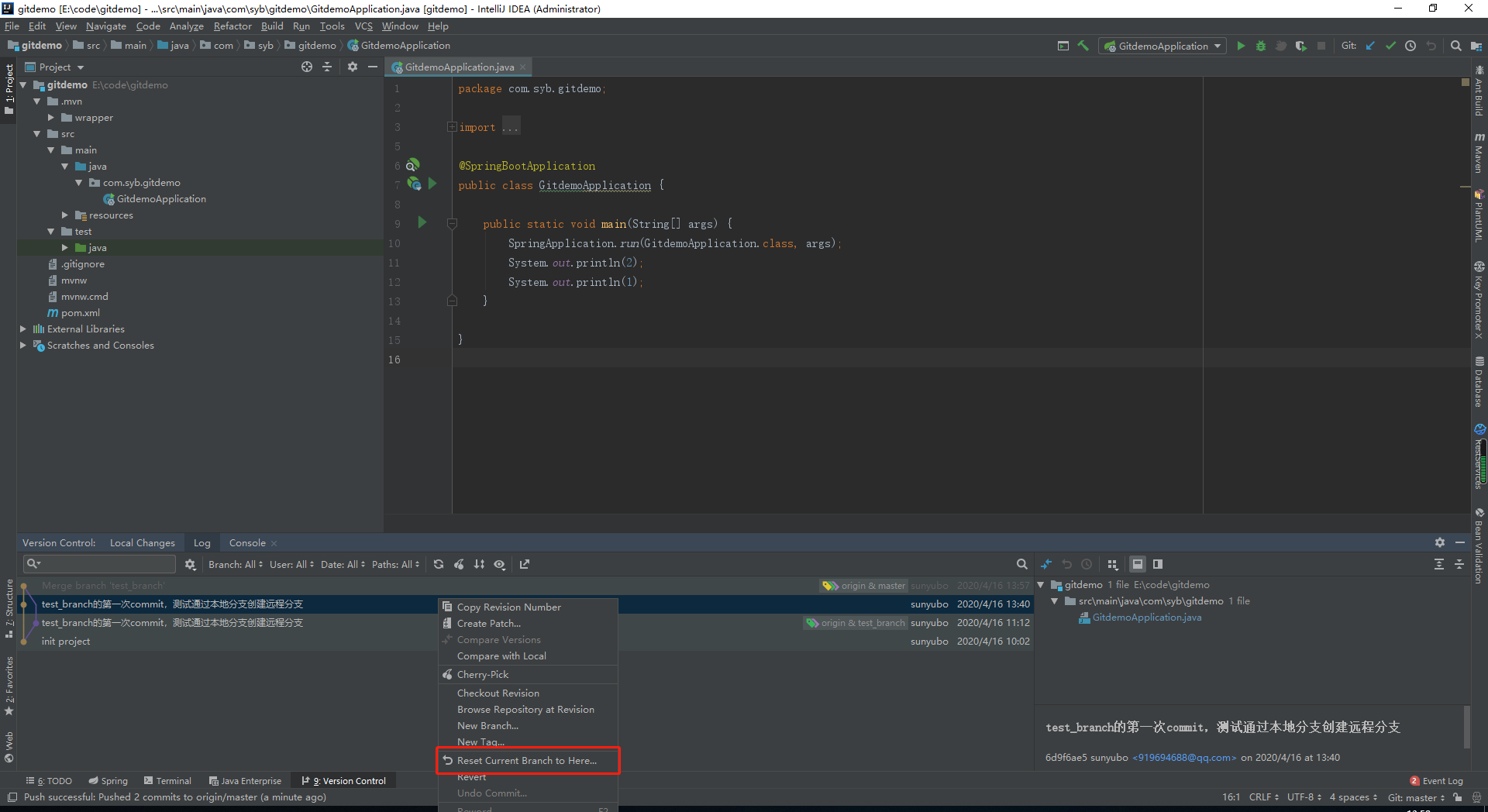The image size is (1488, 812).
Task: Toggle IntelliSort icon in log toolbar
Action: 479,564
